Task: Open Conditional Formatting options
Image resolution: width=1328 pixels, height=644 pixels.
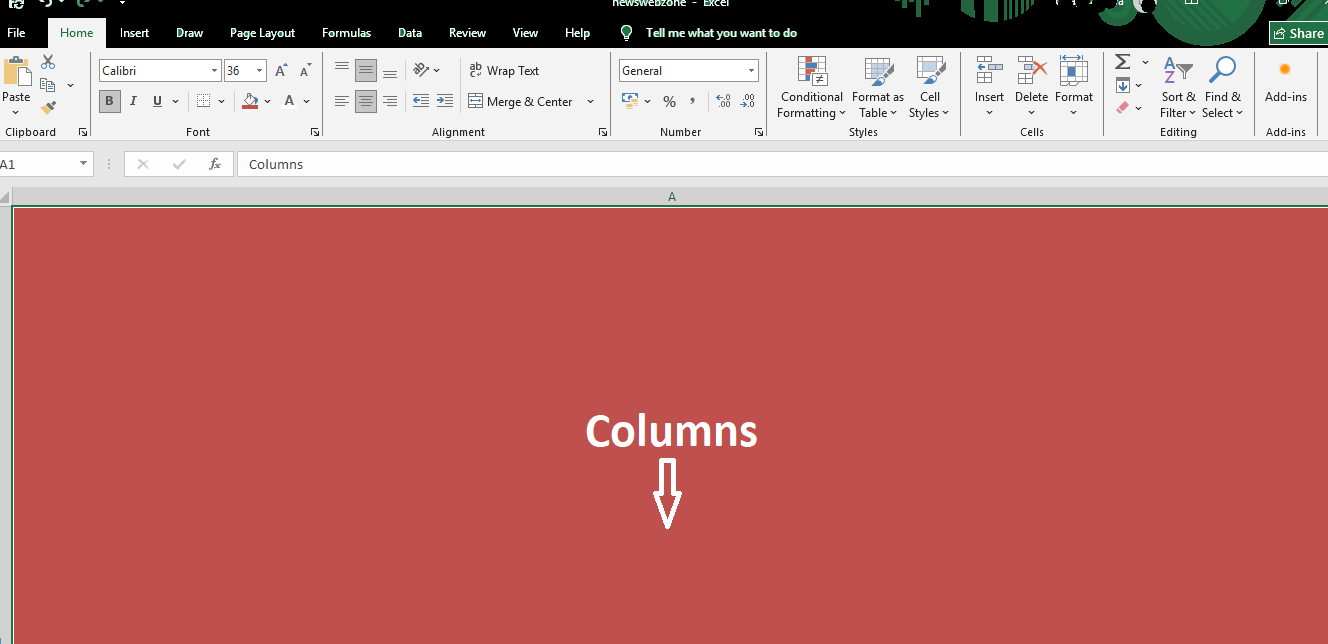Action: pos(810,88)
